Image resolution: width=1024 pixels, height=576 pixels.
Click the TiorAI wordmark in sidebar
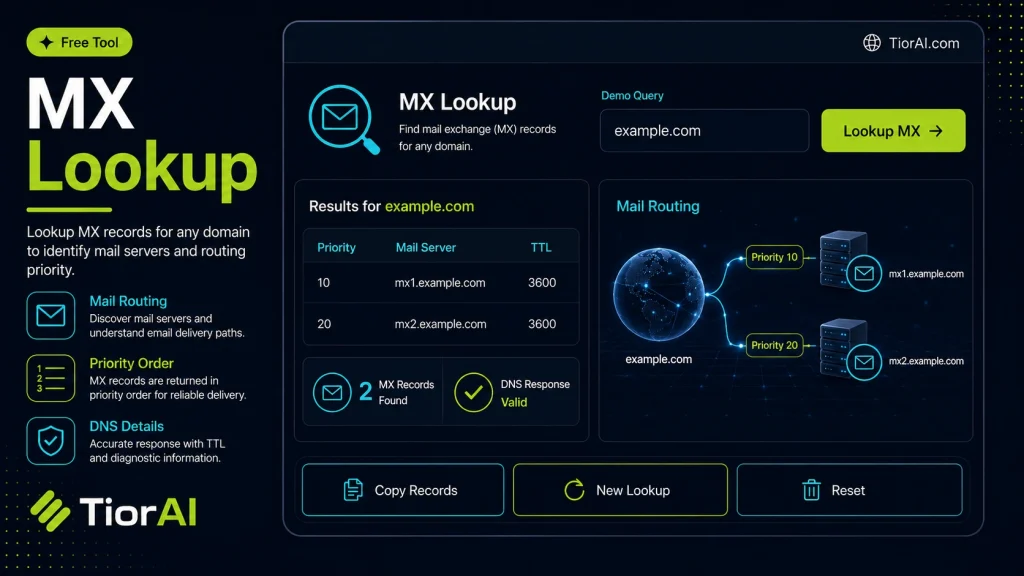click(138, 511)
